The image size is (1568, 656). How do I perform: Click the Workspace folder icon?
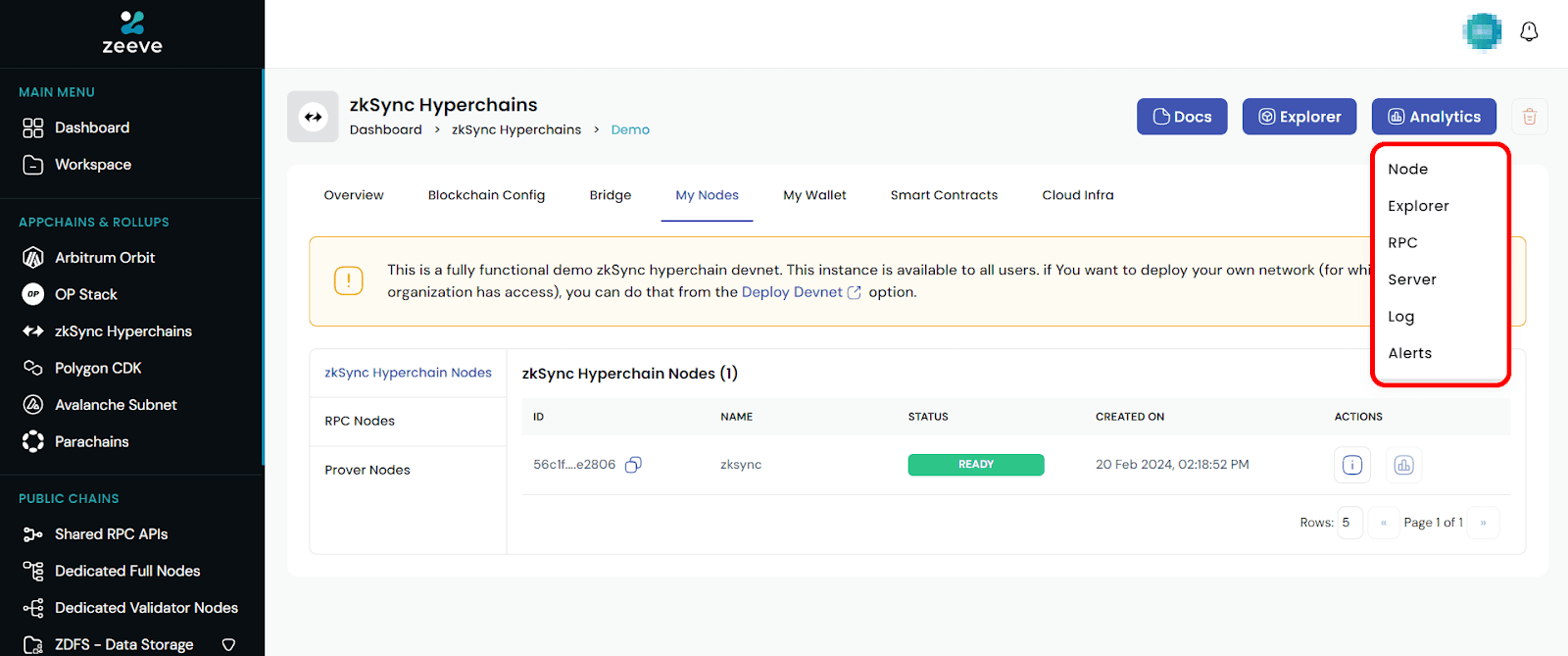pos(33,165)
